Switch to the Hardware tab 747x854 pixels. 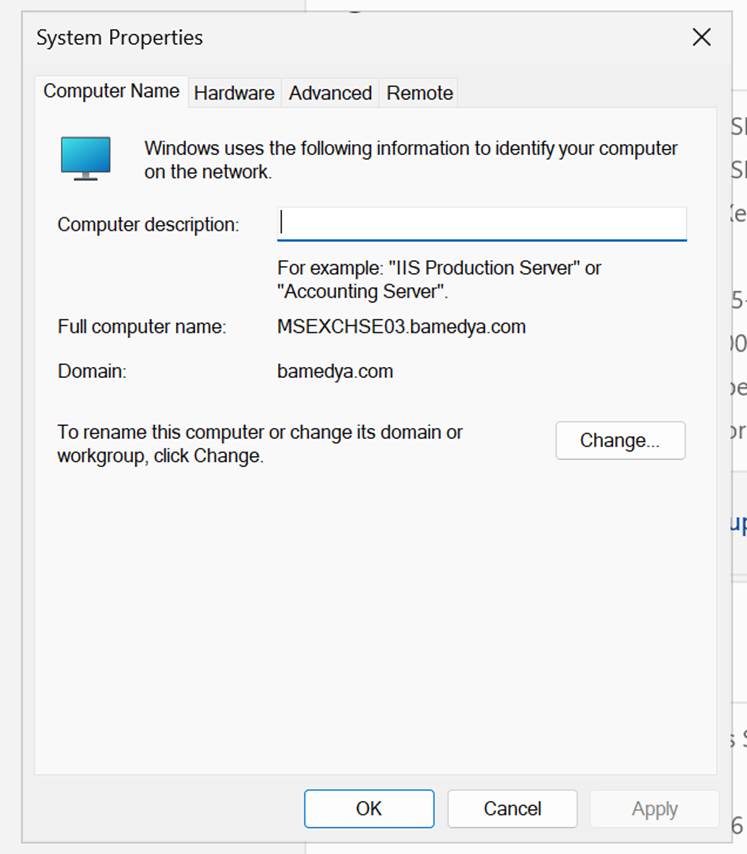coord(234,93)
